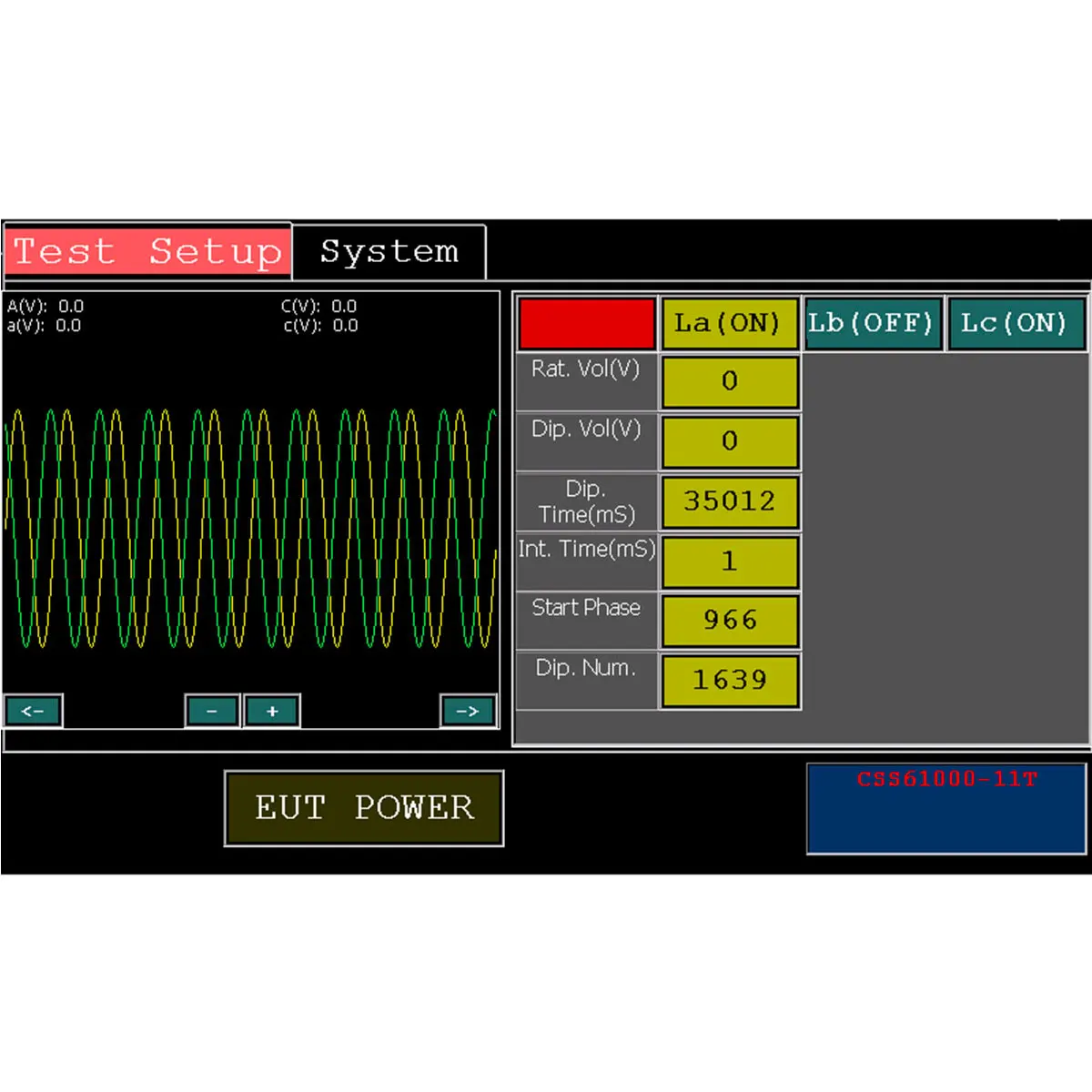The height and width of the screenshot is (1092, 1092).
Task: Select the right arrow waveform navigation control
Action: (x=470, y=711)
